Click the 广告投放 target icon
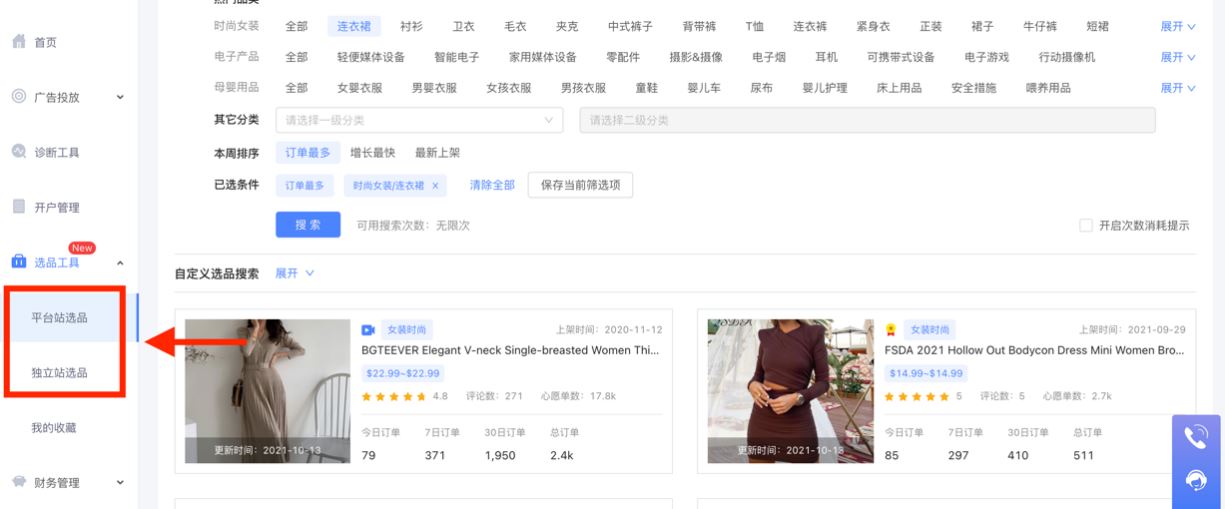 [x=18, y=97]
